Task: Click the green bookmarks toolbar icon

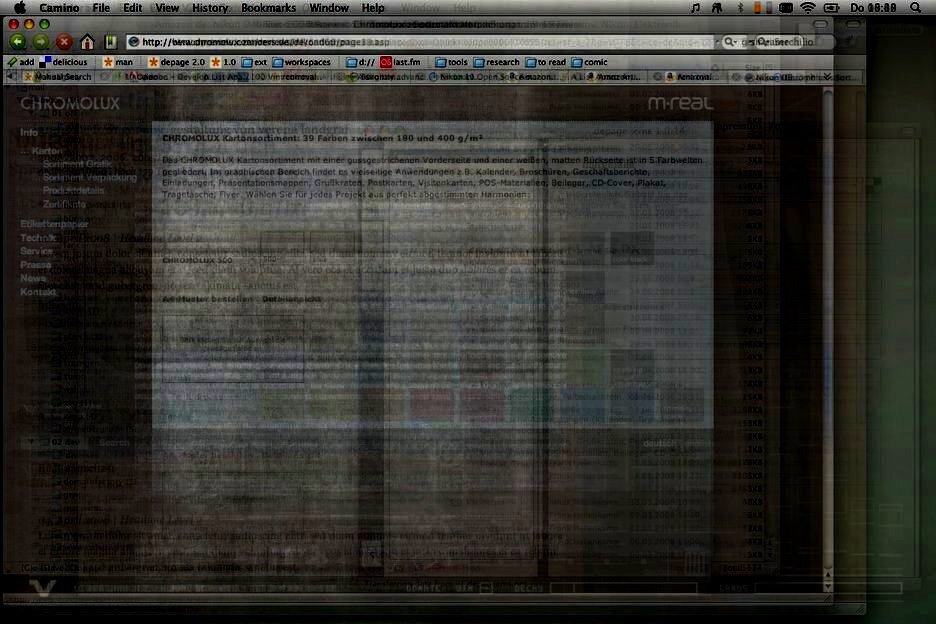Action: 110,42
